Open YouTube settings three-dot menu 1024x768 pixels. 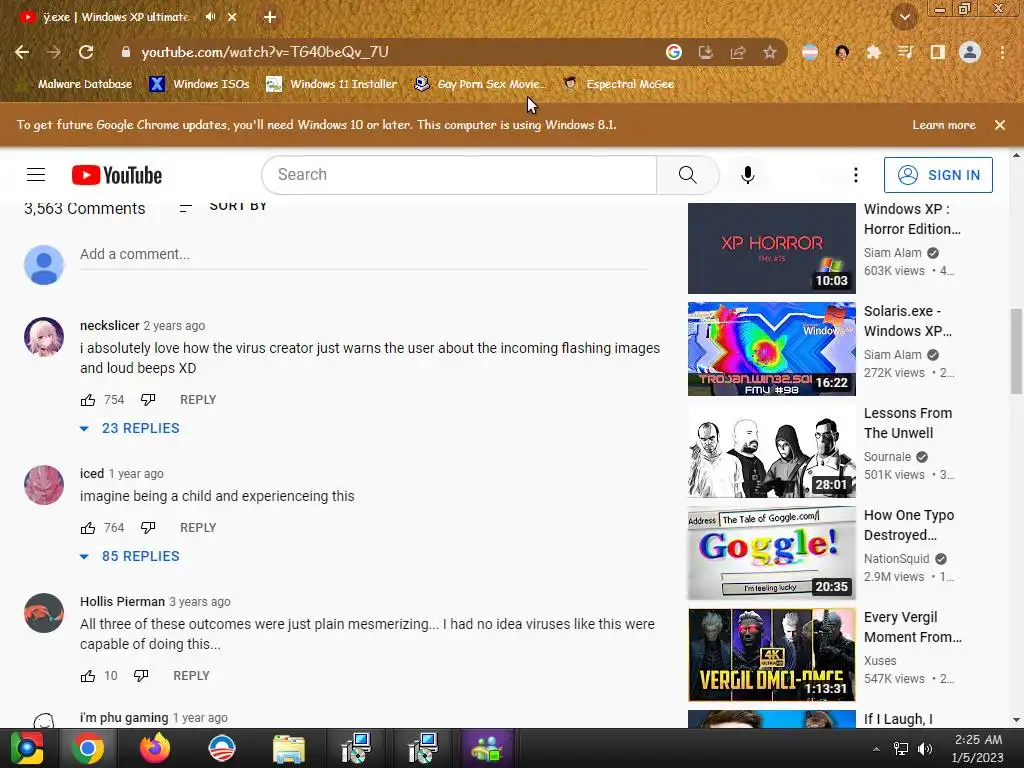click(856, 174)
